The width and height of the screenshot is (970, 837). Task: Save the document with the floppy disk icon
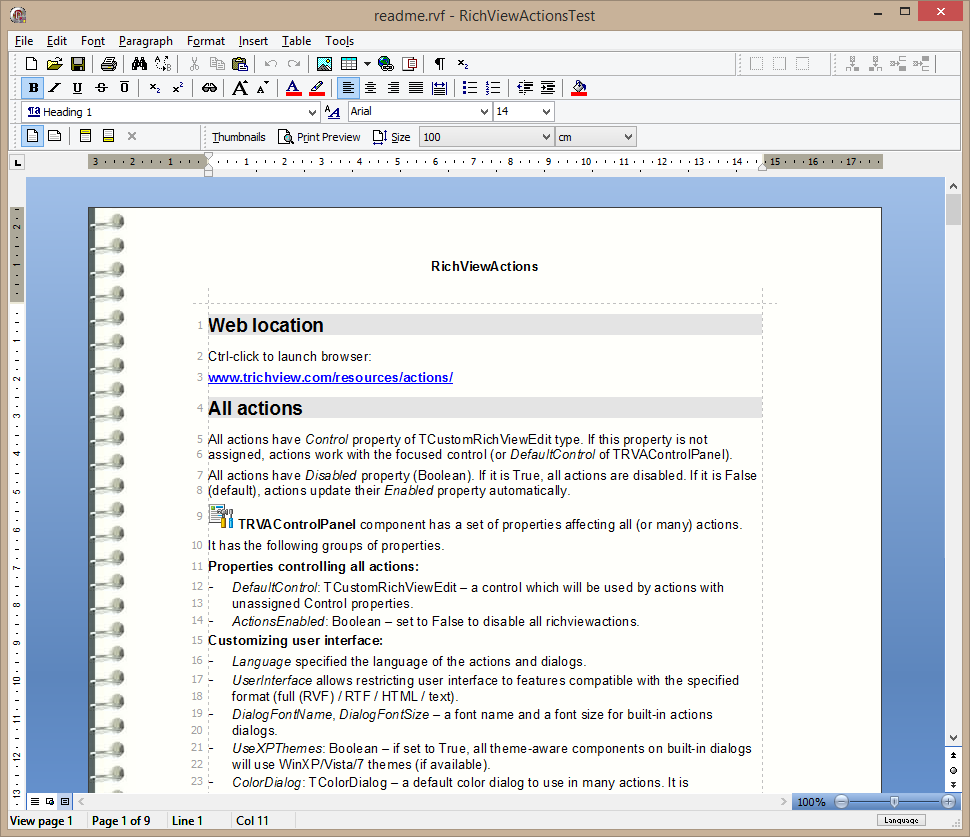click(x=78, y=64)
